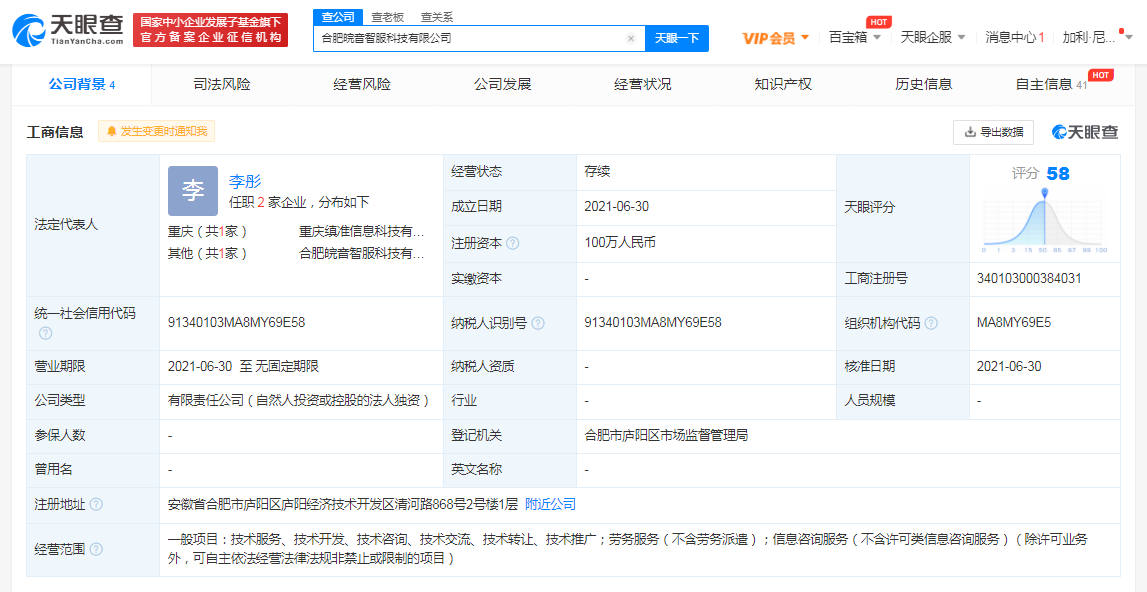Viewport: 1147px width, 592px height.
Task: Click the TianYanCha logo in header
Action: (x=68, y=31)
